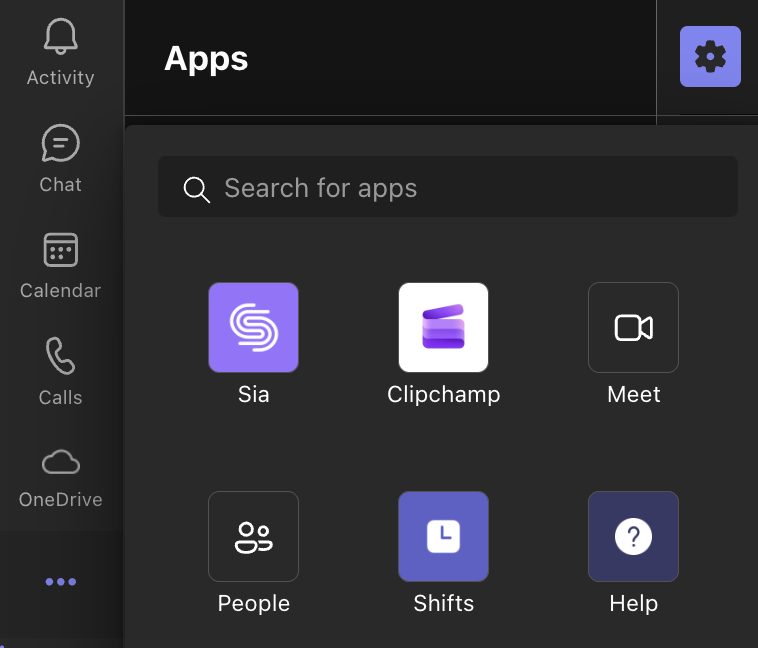Viewport: 758px width, 648px height.
Task: Click the Apps heading text
Action: [x=206, y=59]
